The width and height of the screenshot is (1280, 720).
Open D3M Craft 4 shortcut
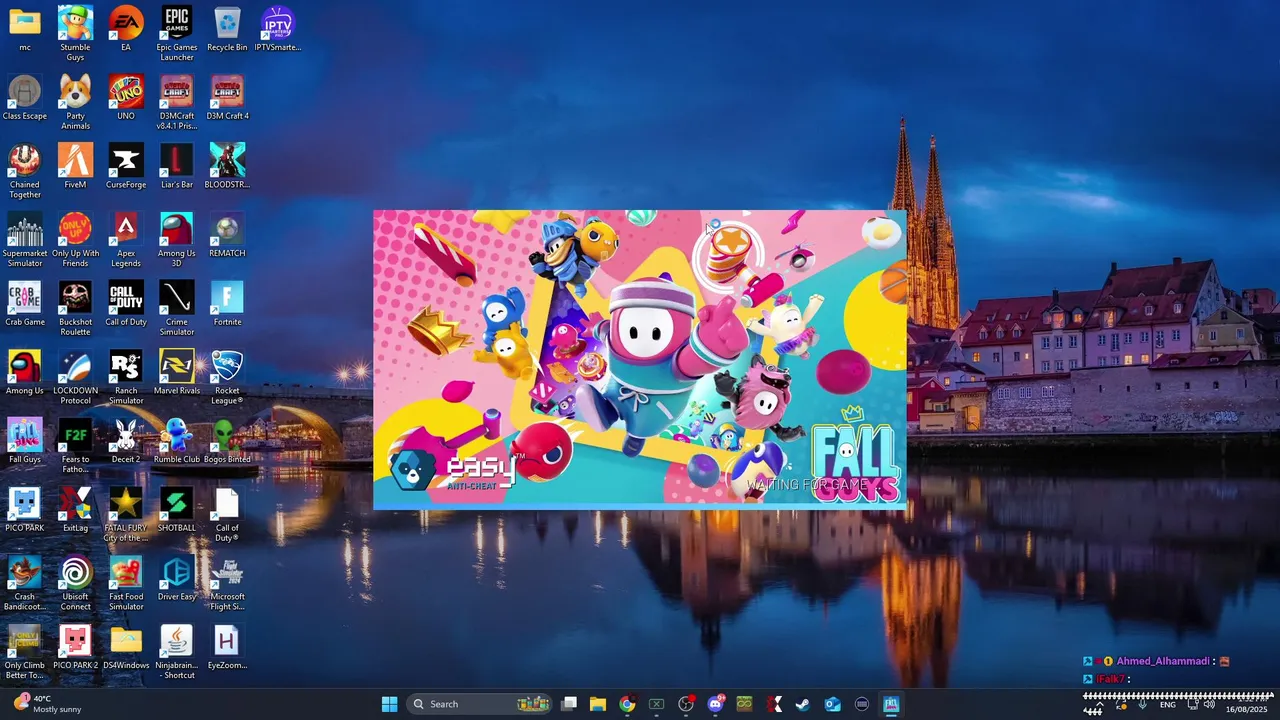tap(227, 97)
